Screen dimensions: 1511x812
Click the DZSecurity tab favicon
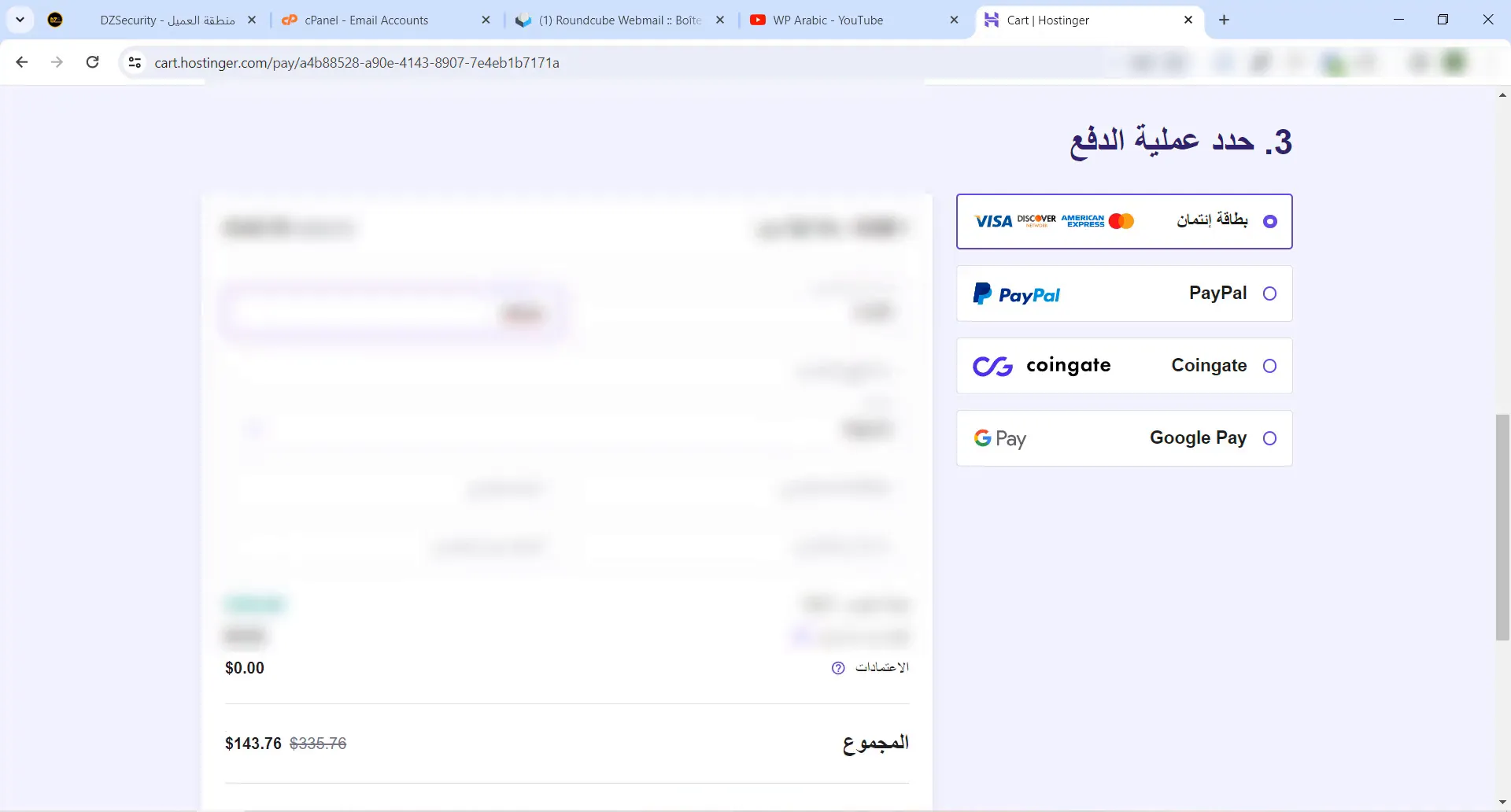55,20
